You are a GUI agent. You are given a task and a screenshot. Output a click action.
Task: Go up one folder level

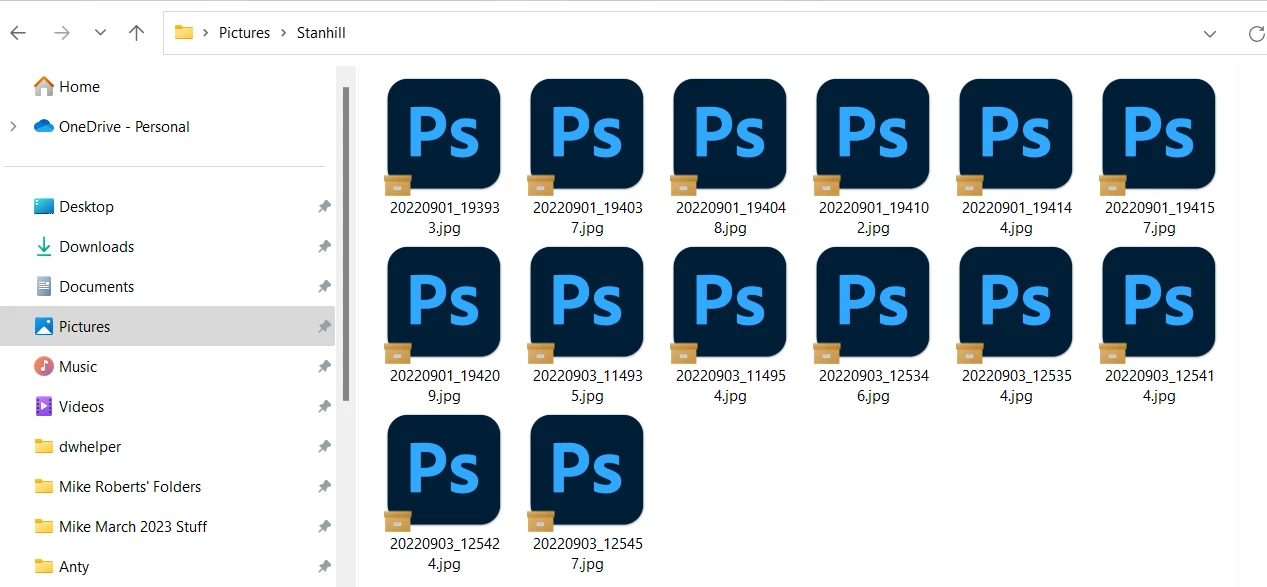137,33
